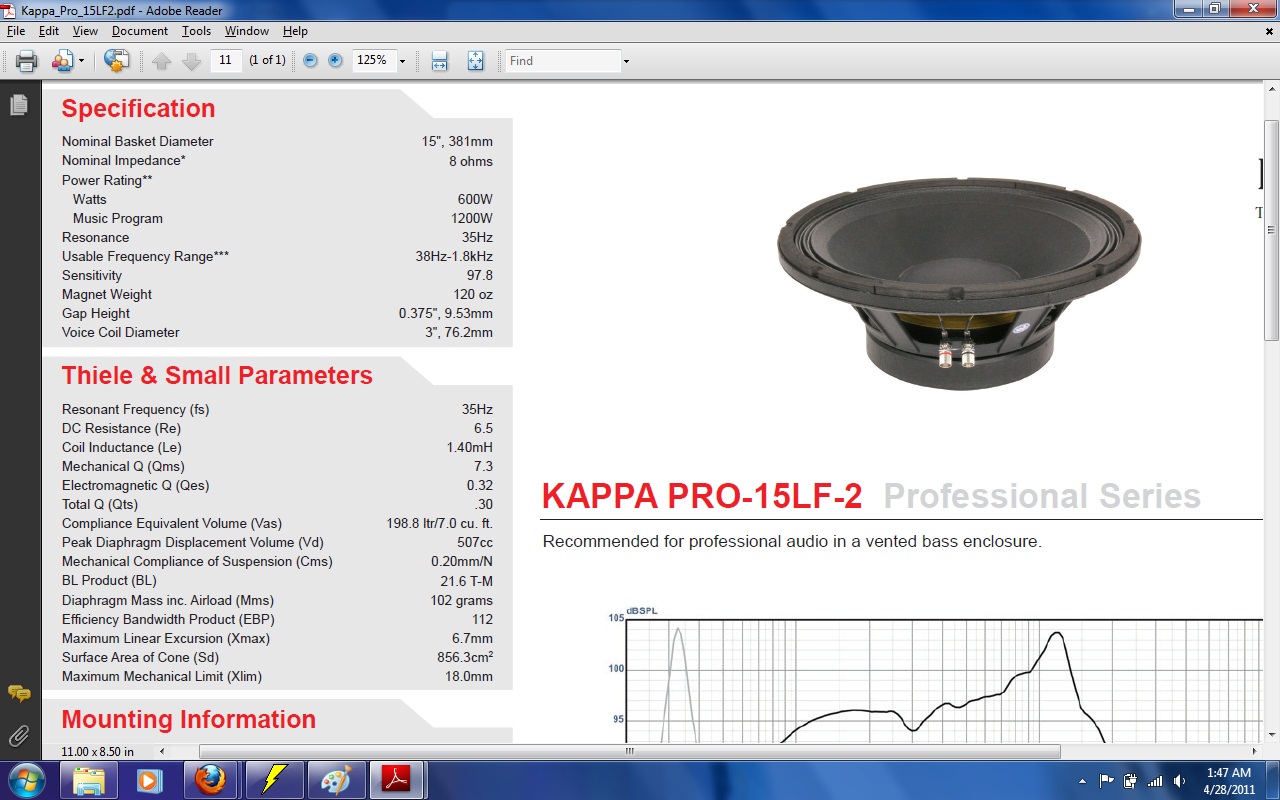The width and height of the screenshot is (1280, 800).
Task: Close the document with the black X
Action: (1269, 31)
